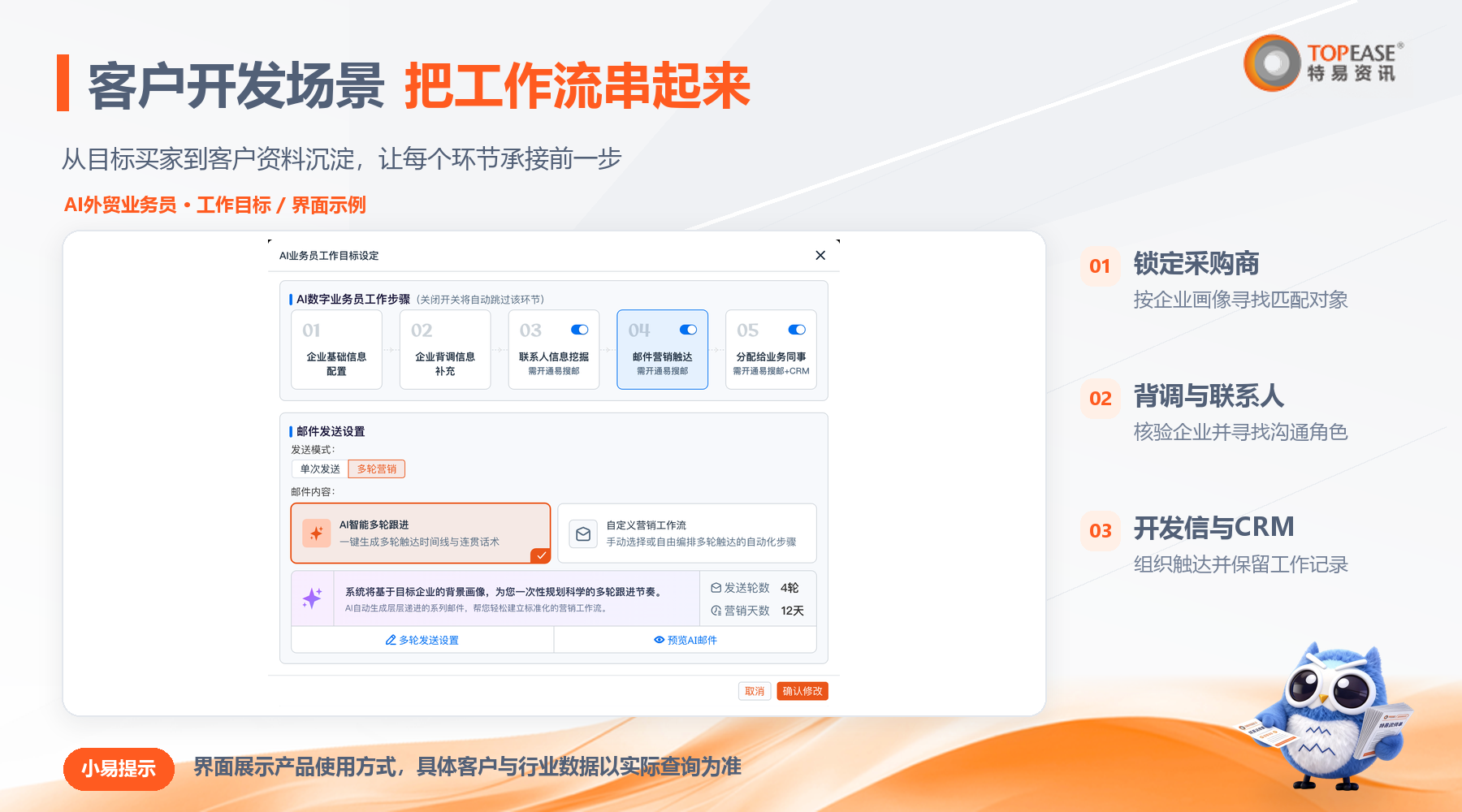The width and height of the screenshot is (1462, 812).
Task: Click the 02 badge beside 背调与联系人
Action: pos(1100,398)
